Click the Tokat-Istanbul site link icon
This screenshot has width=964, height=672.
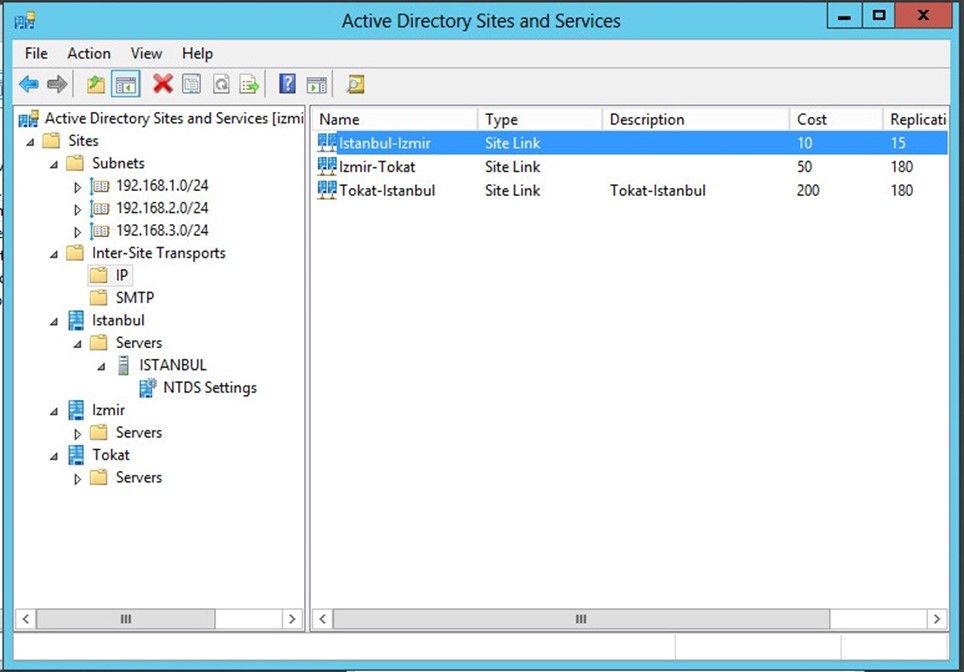coord(326,190)
